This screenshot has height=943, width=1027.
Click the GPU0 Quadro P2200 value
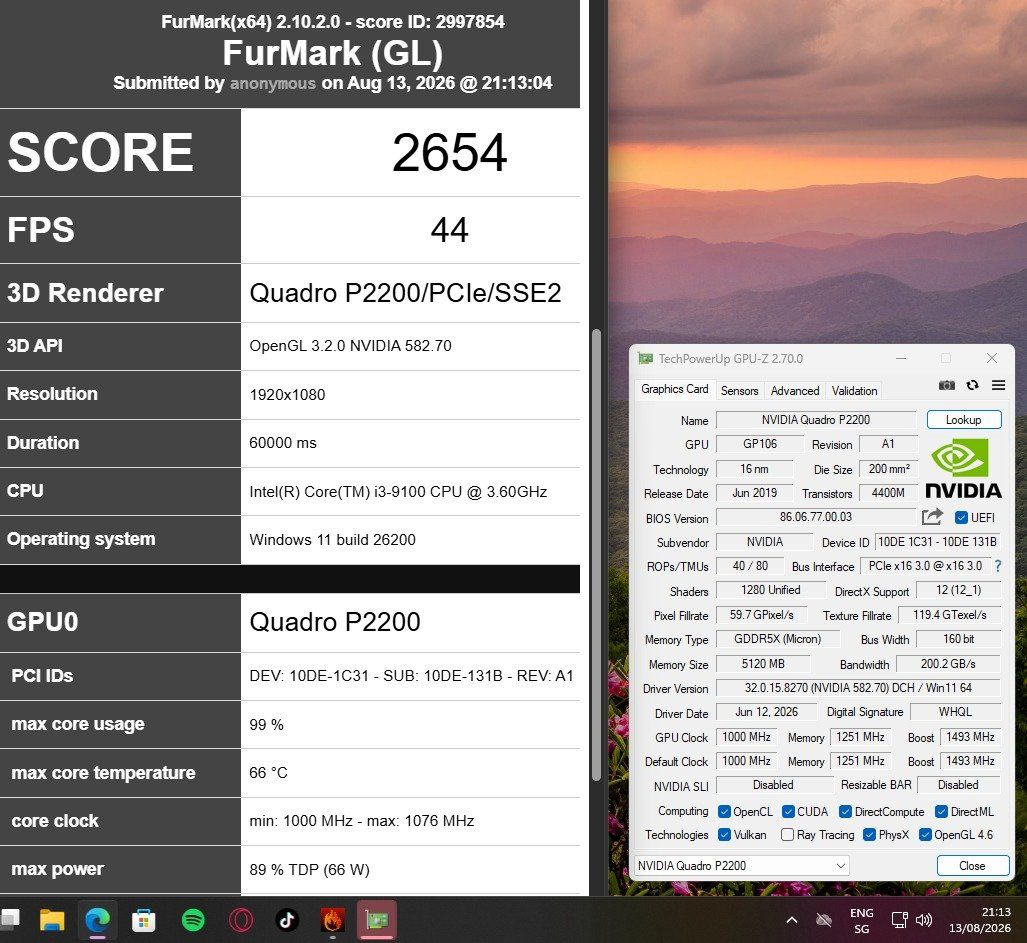coord(335,621)
